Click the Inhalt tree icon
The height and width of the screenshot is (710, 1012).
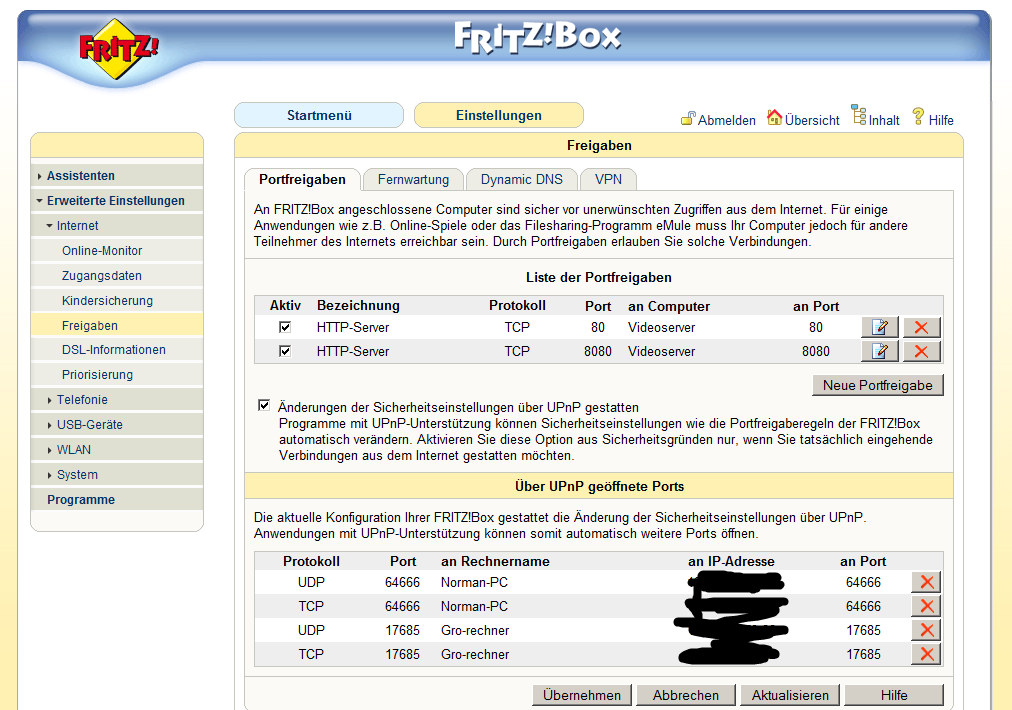[x=858, y=115]
